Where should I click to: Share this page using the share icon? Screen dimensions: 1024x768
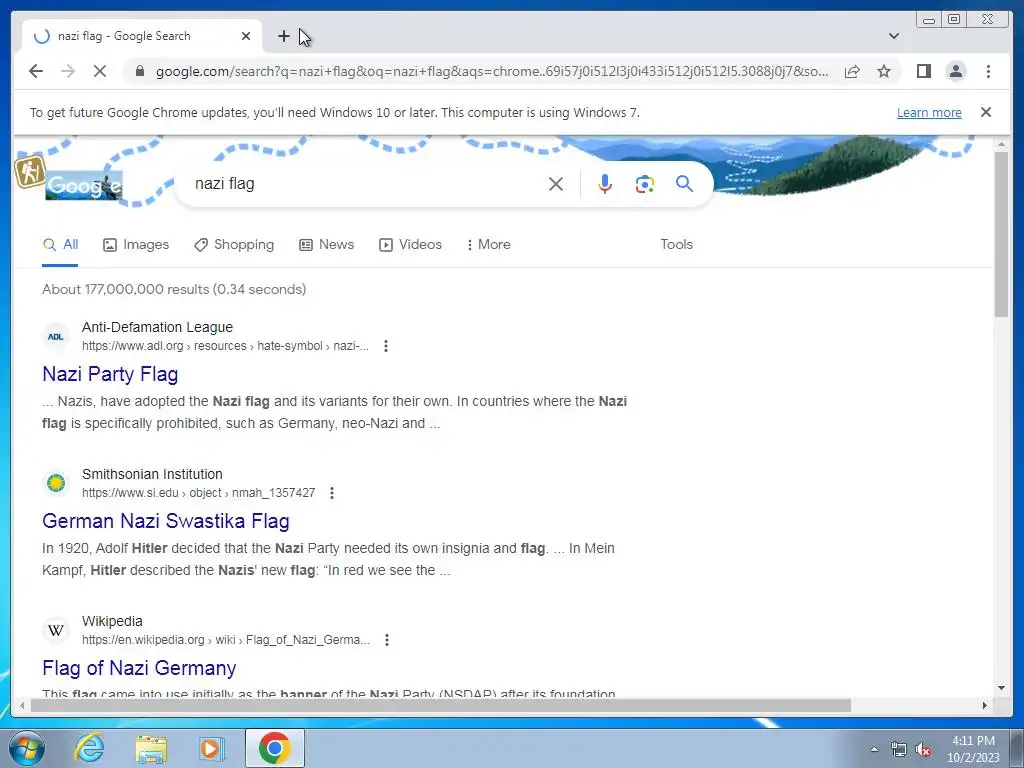[x=852, y=71]
